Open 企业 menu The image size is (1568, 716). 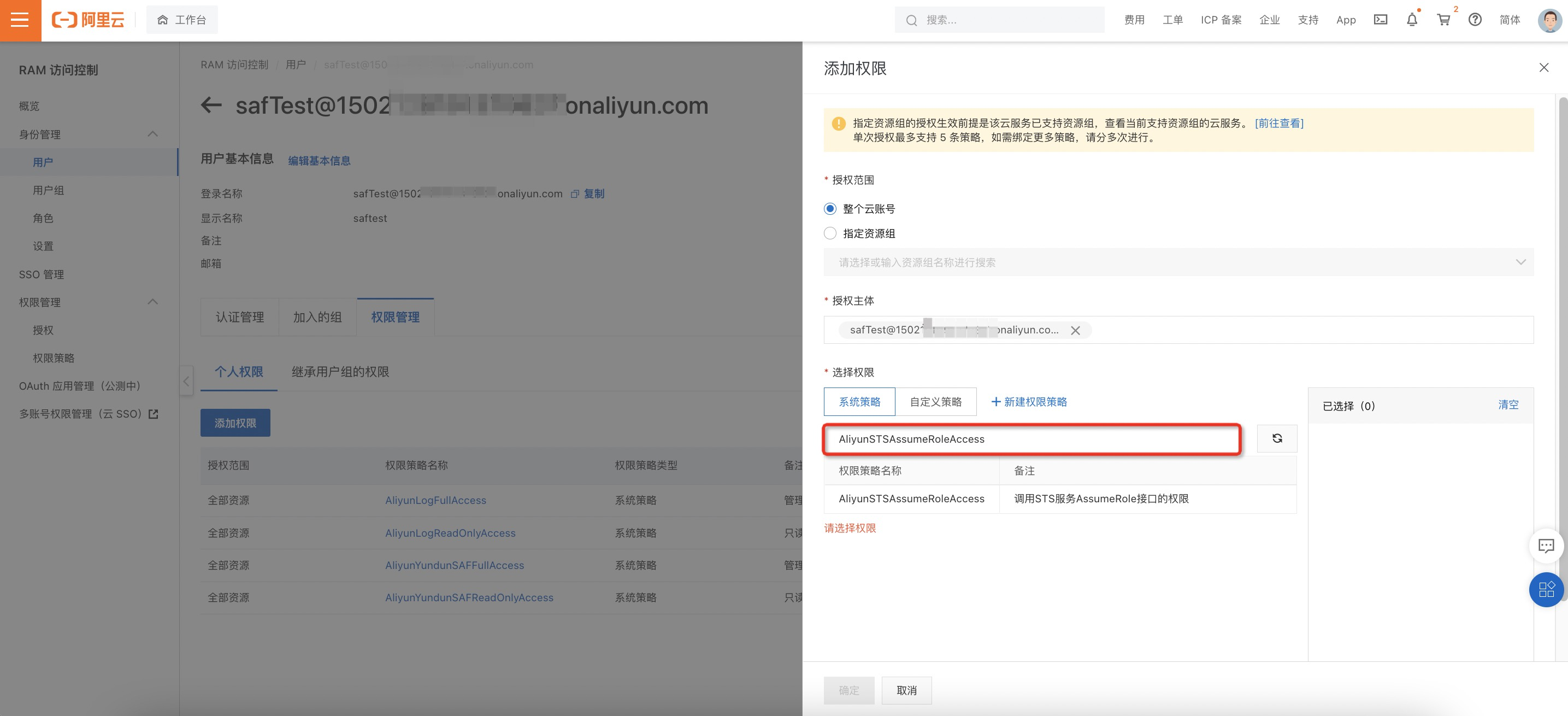1269,20
